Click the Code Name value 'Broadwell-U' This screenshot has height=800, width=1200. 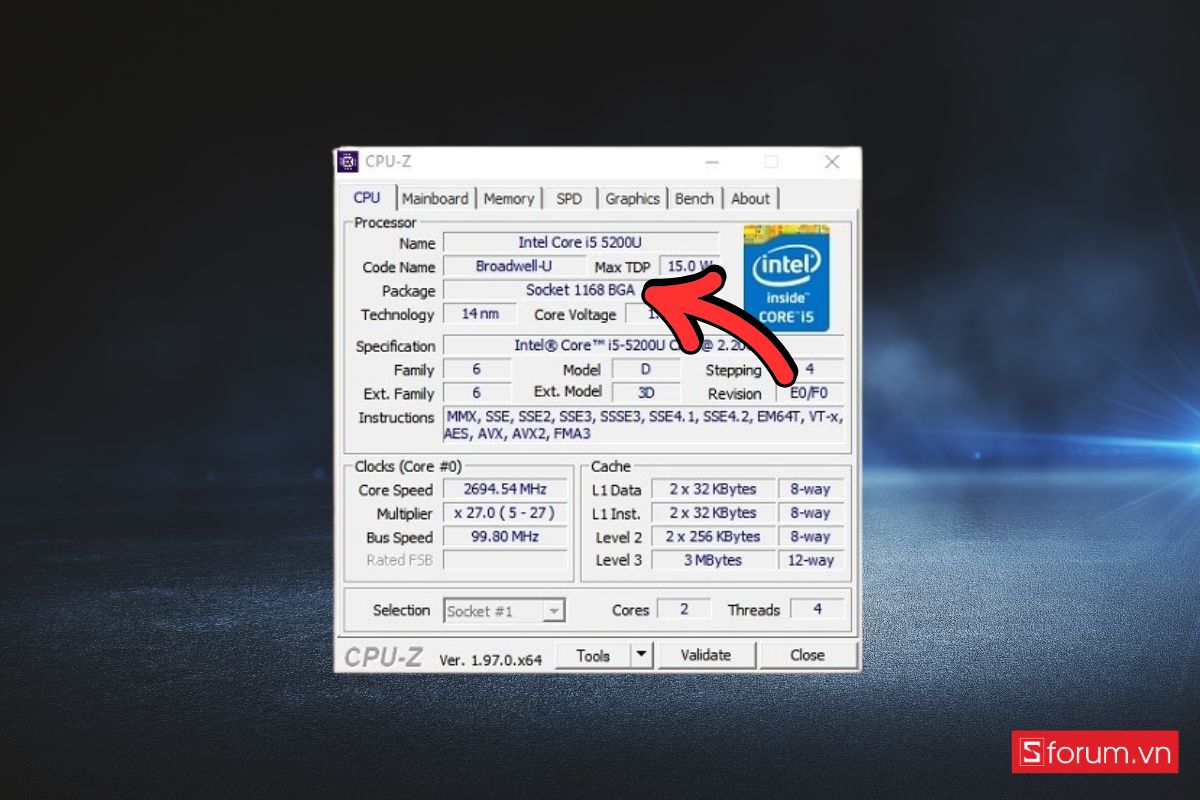[x=514, y=266]
